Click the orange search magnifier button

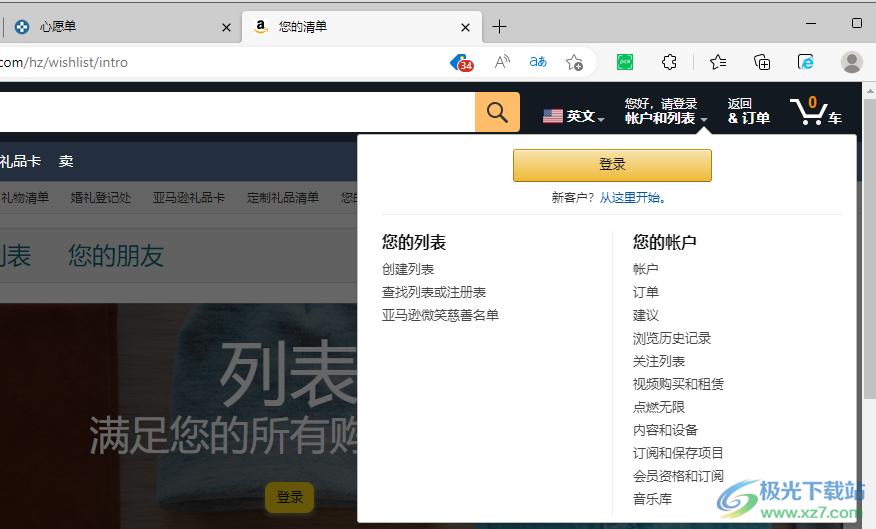[x=497, y=112]
